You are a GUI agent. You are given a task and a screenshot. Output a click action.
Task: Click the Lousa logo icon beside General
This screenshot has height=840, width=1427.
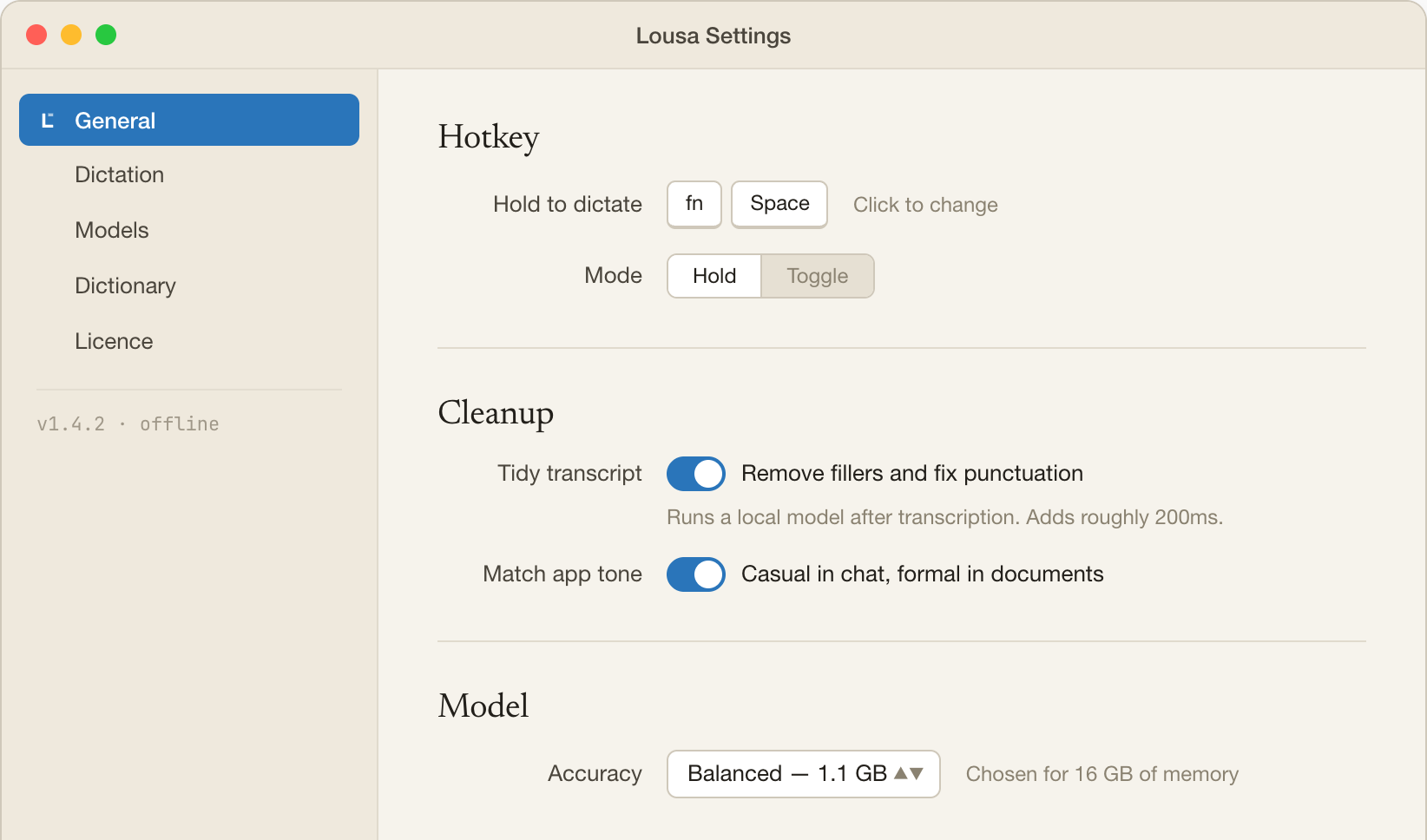tap(48, 121)
